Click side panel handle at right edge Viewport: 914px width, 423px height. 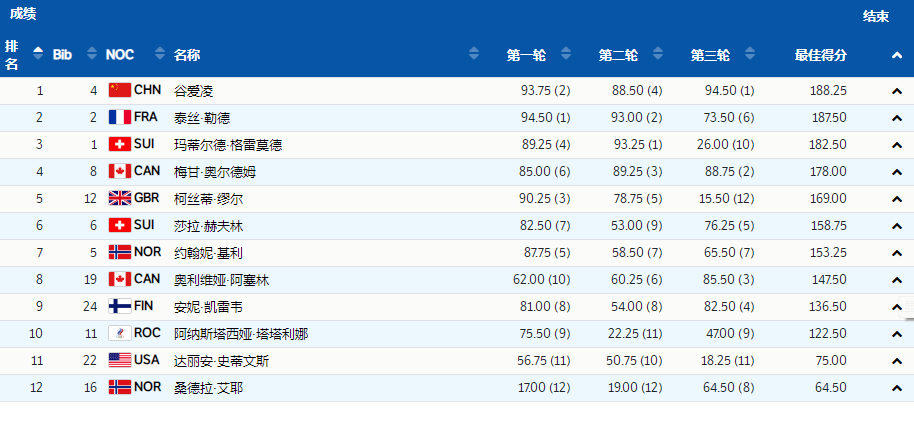[x=908, y=308]
